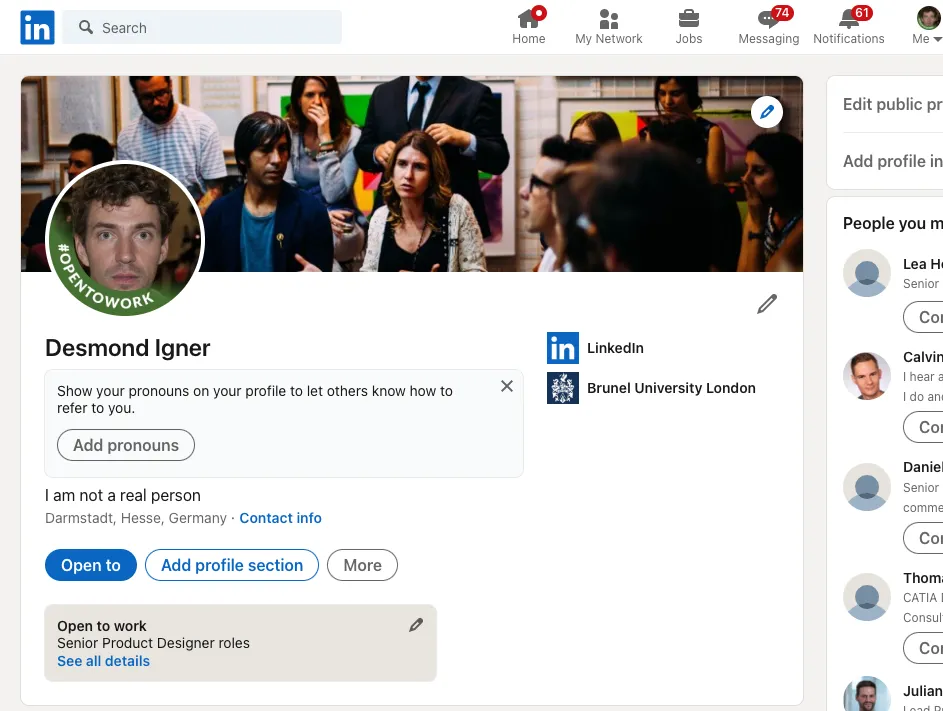Expand the Me account dropdown
This screenshot has width=943, height=711.
(x=927, y=27)
